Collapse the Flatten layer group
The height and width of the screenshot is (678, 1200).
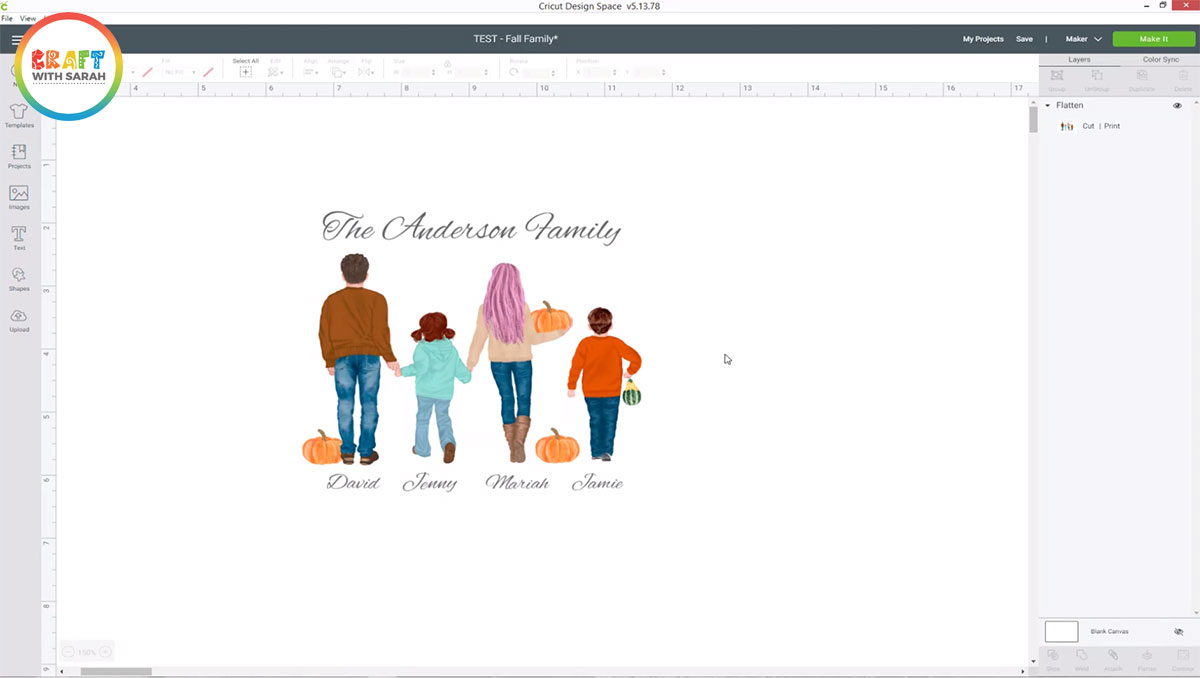pyautogui.click(x=1048, y=105)
